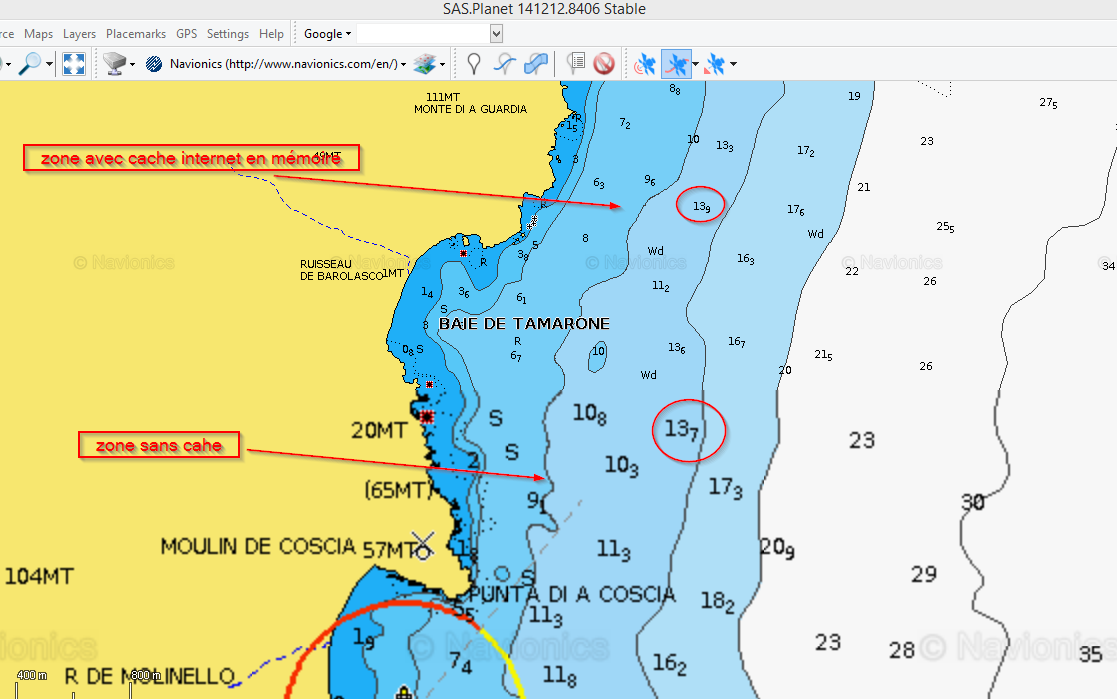Expand the tile source dropdown arrow
This screenshot has height=699, width=1117.
133,64
